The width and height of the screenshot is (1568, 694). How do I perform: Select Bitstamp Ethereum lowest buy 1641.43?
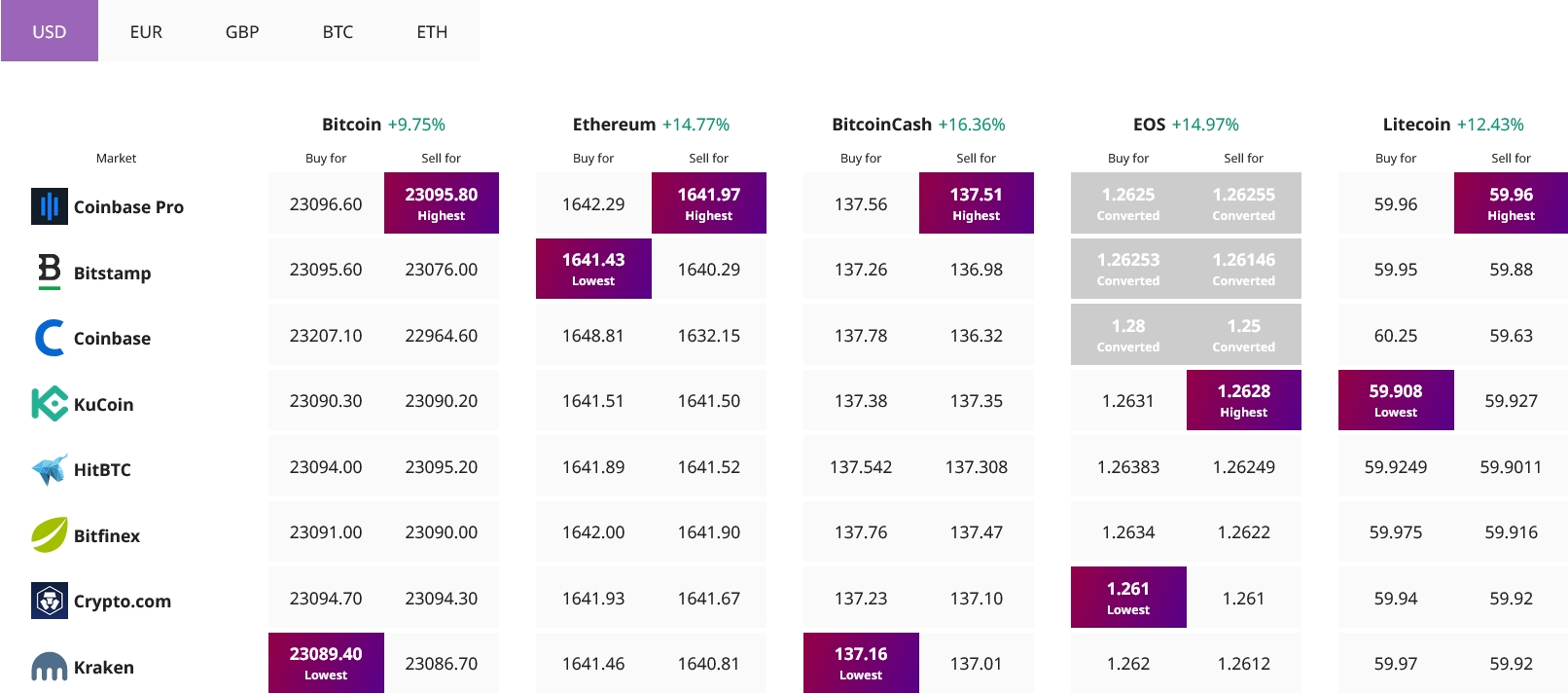pyautogui.click(x=593, y=269)
